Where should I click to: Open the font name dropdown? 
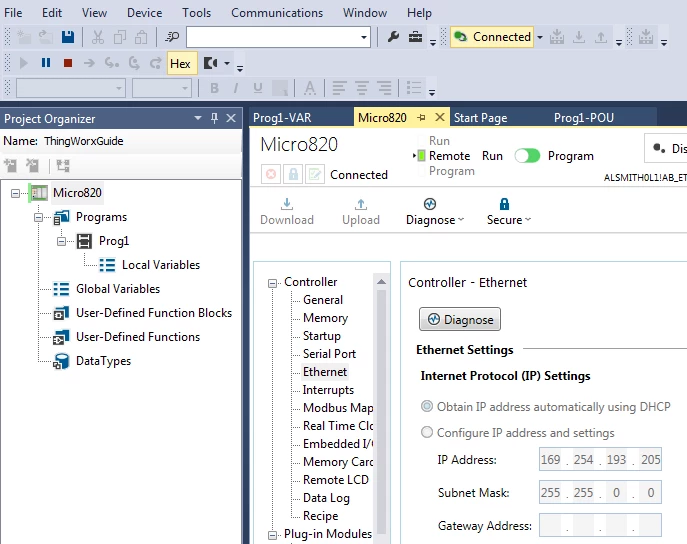[119, 88]
